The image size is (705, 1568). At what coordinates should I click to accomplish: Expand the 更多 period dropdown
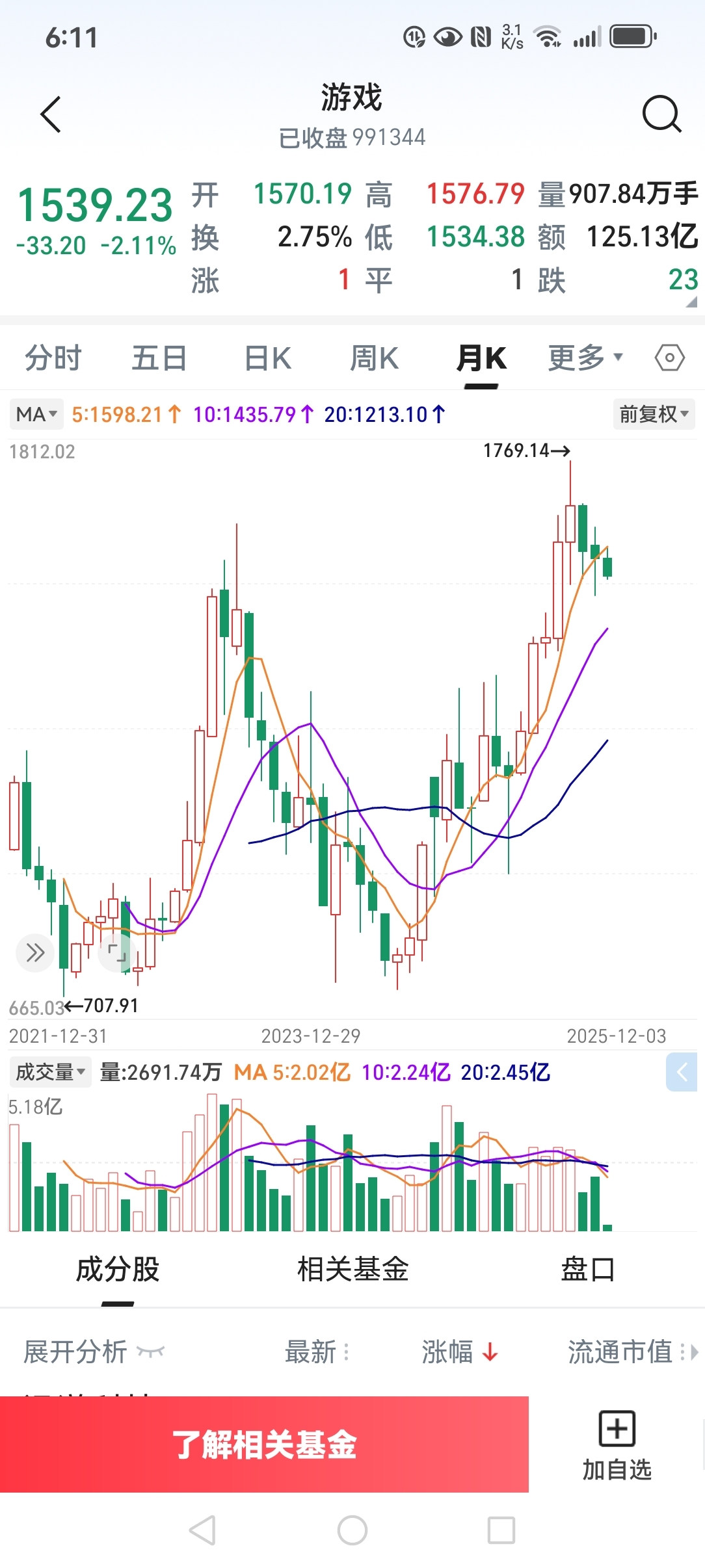coord(585,358)
